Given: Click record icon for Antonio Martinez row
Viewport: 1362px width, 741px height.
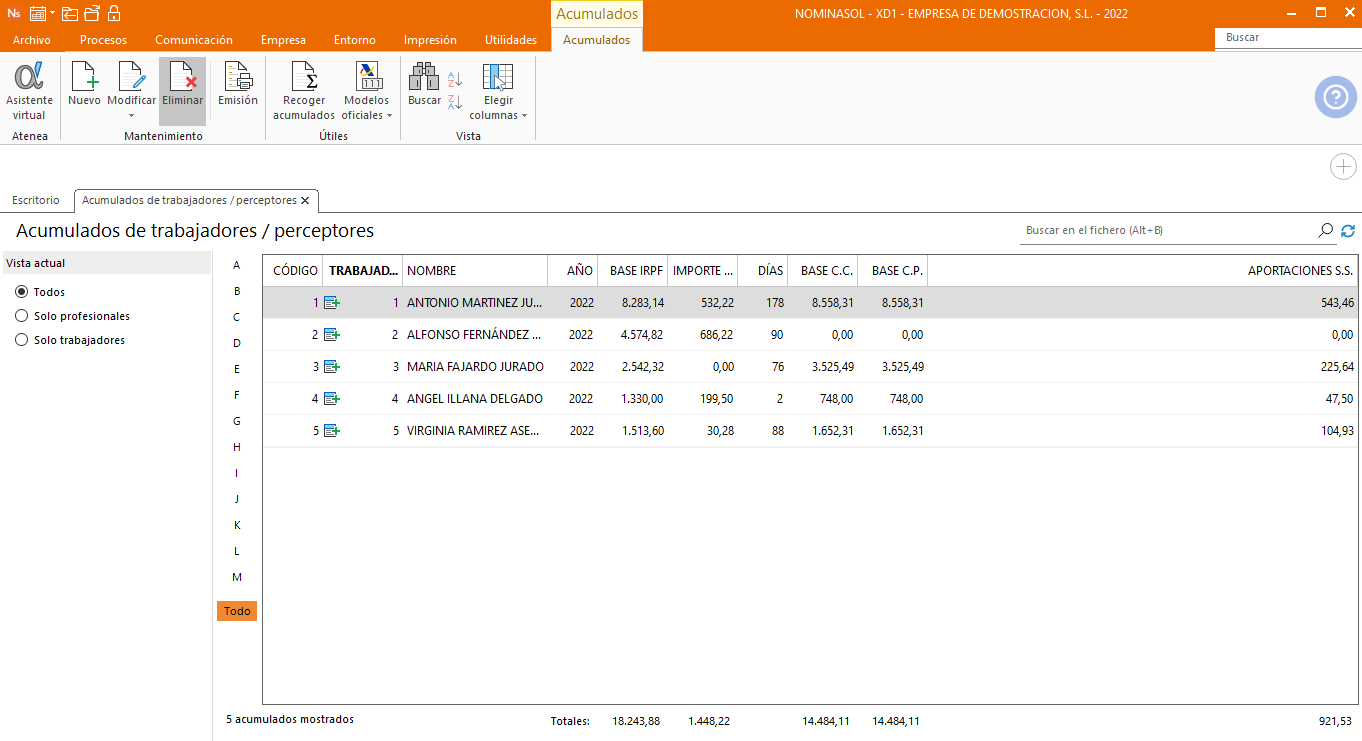Looking at the screenshot, I should click(x=332, y=302).
